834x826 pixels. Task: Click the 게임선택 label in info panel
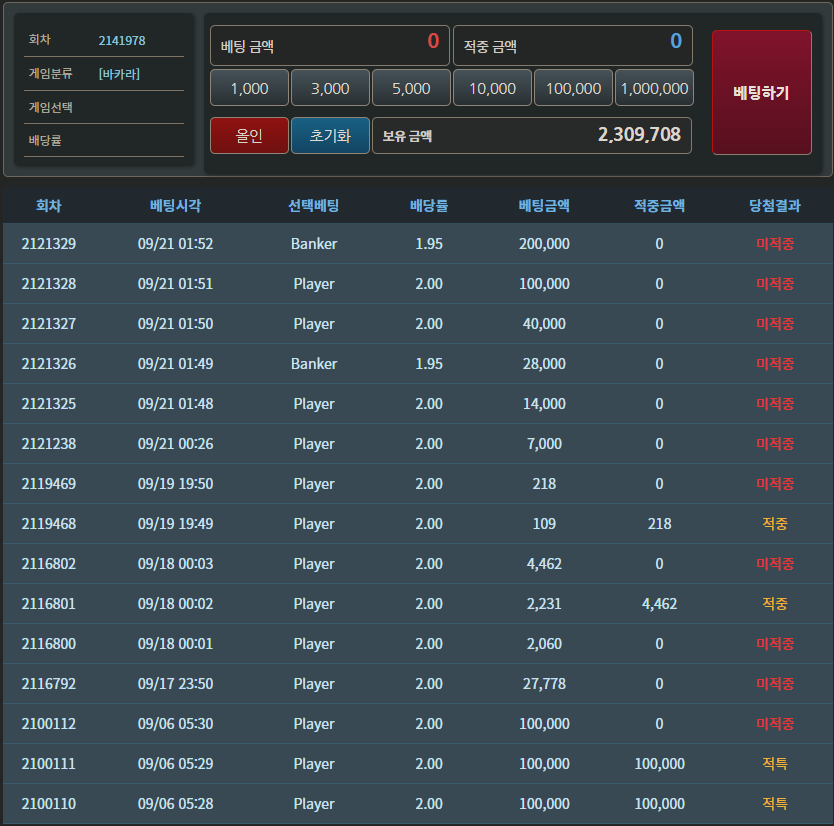(x=51, y=107)
